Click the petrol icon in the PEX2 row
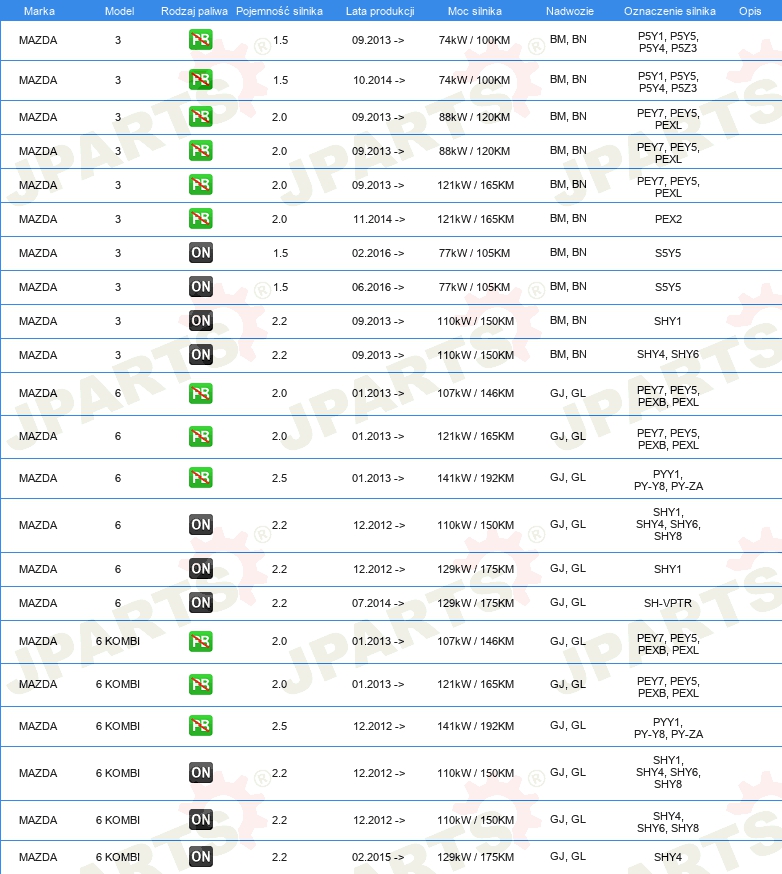This screenshot has height=874, width=782. pyautogui.click(x=201, y=218)
